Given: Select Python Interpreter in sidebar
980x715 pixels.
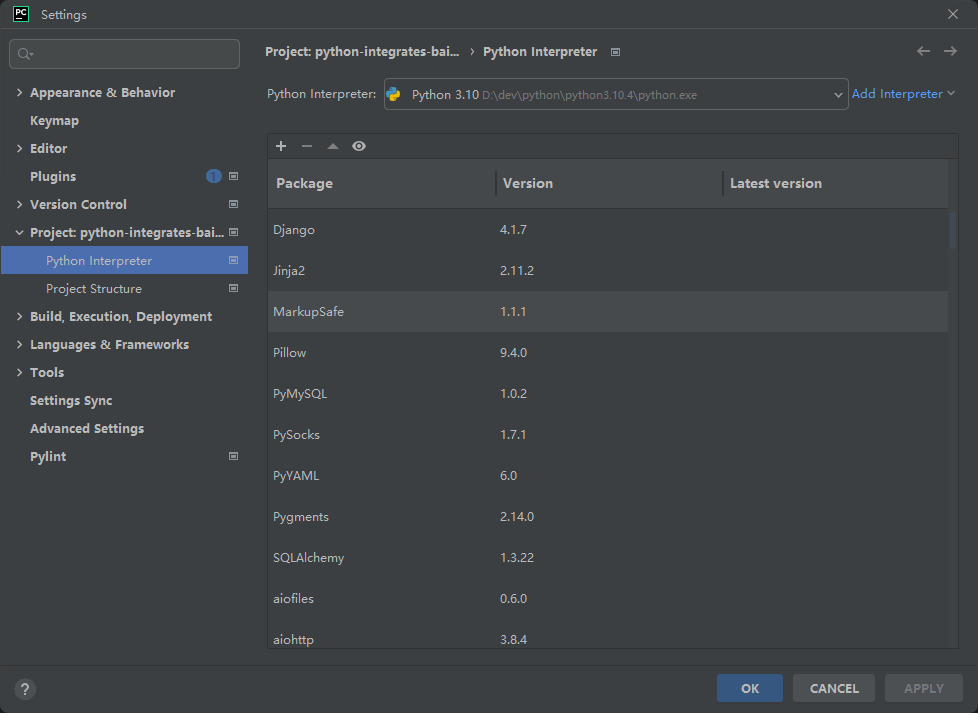Looking at the screenshot, I should (124, 260).
